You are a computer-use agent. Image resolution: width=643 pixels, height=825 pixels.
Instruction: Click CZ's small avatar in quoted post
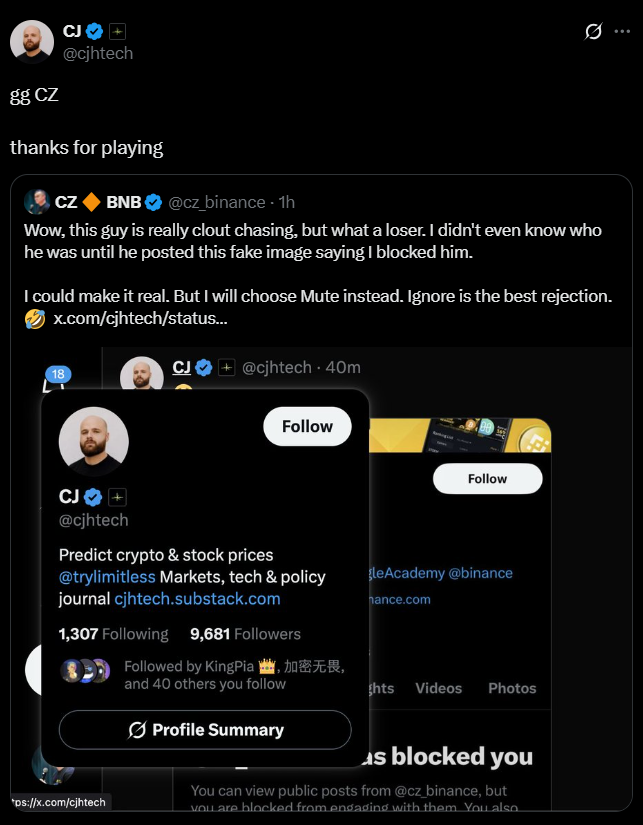point(38,202)
